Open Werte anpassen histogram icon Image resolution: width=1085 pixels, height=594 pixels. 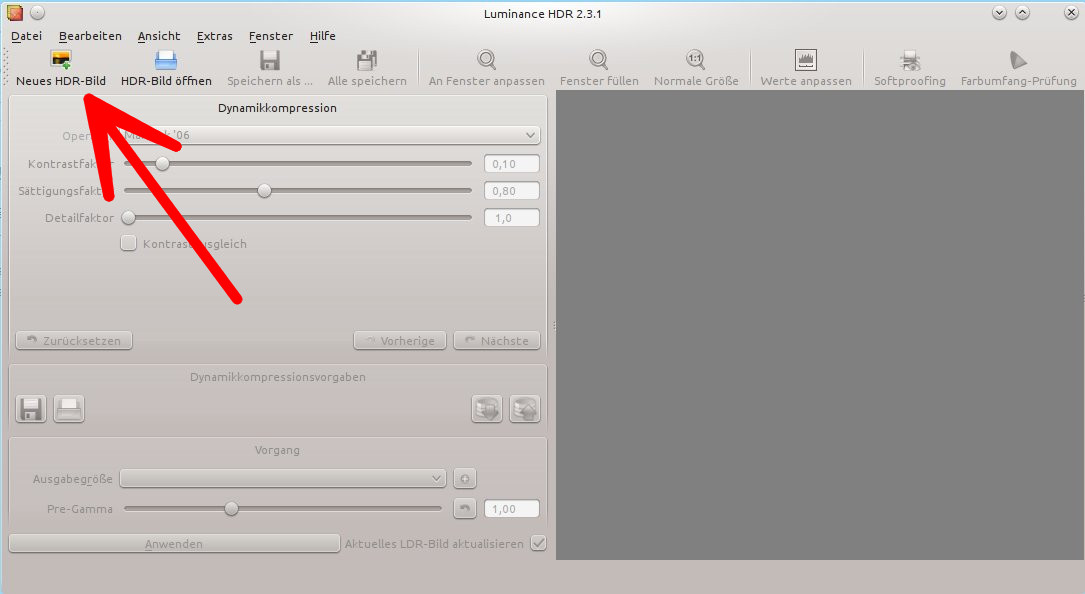click(805, 60)
